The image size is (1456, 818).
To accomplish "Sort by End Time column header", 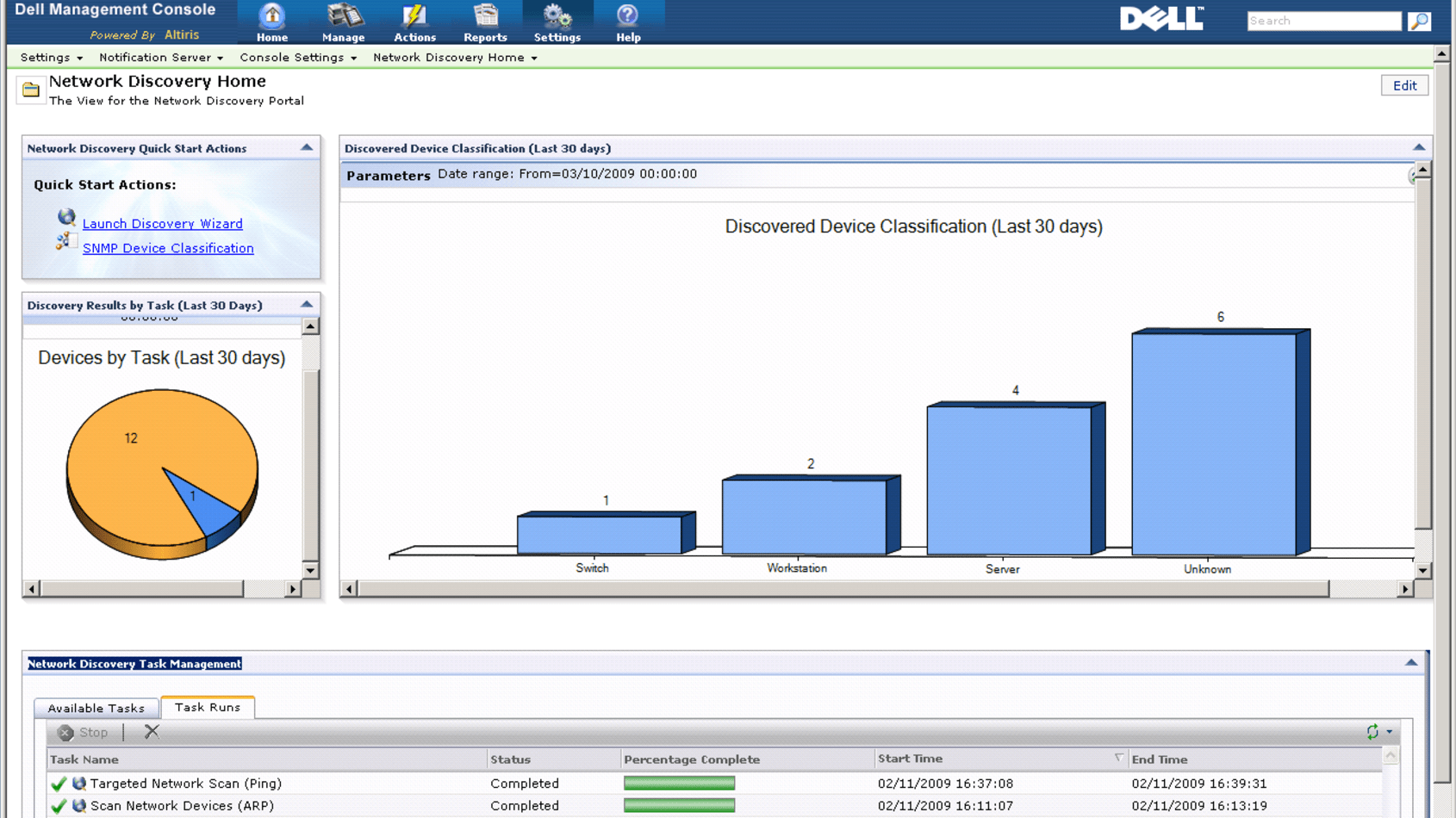I will (x=1255, y=759).
